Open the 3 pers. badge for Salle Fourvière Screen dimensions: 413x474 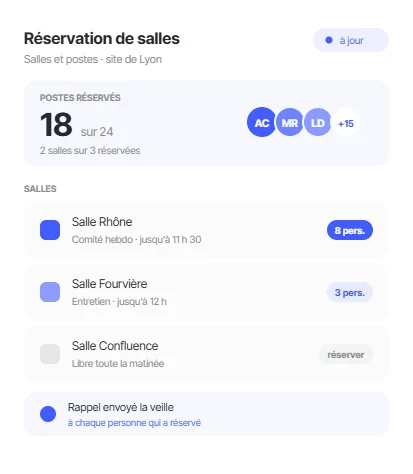[x=350, y=292]
